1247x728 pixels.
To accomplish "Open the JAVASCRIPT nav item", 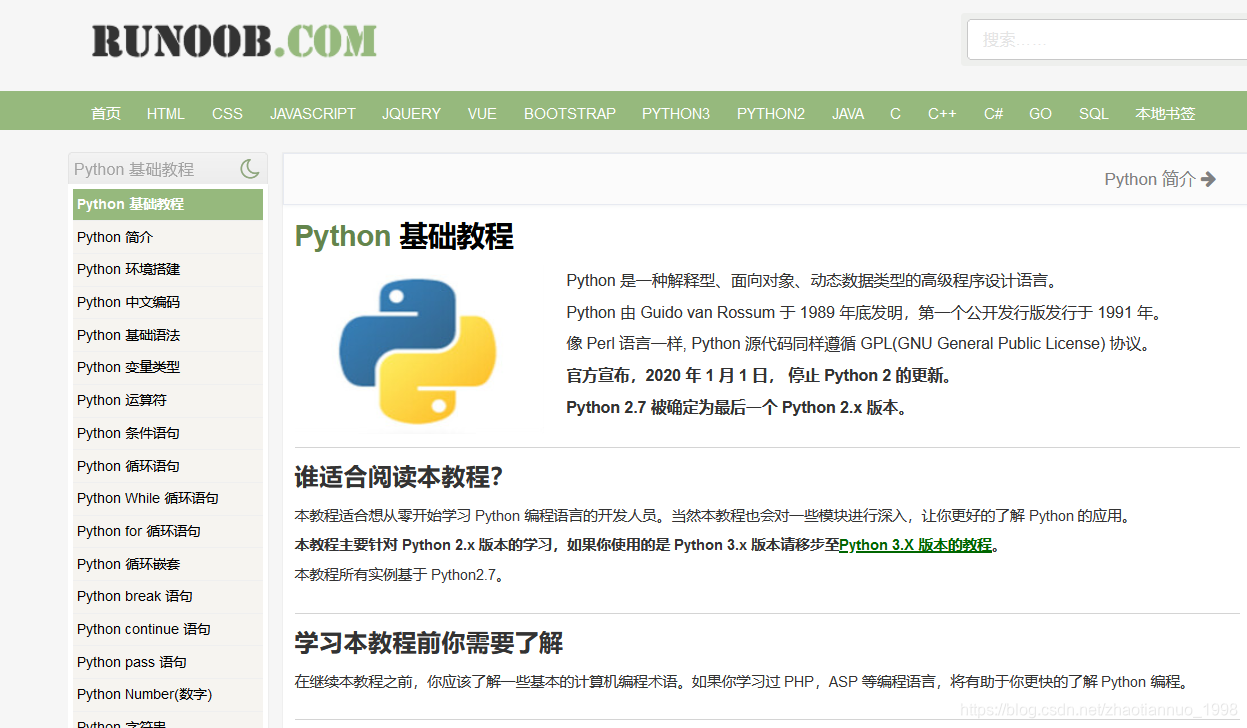I will coord(313,113).
